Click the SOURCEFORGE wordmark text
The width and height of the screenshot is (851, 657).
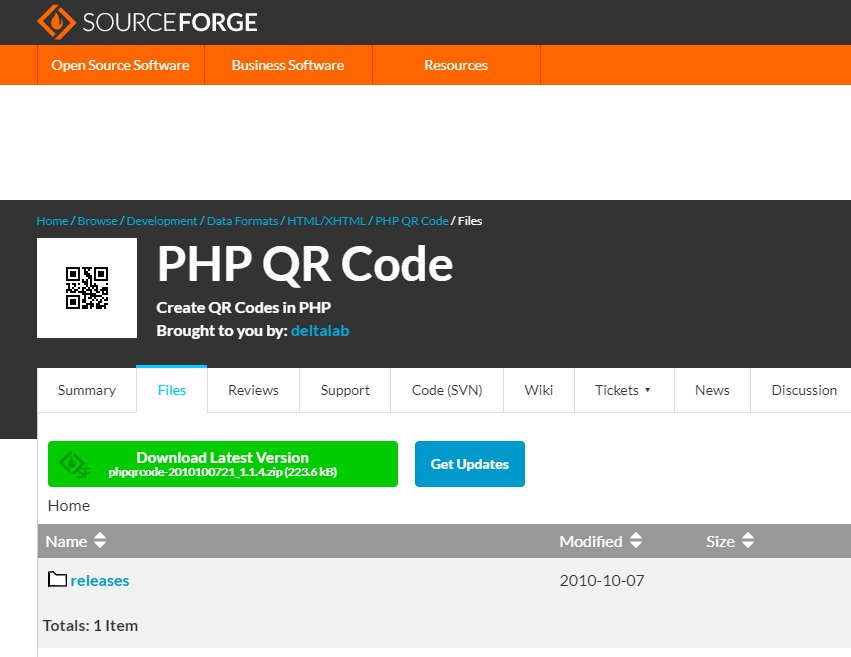tap(170, 22)
